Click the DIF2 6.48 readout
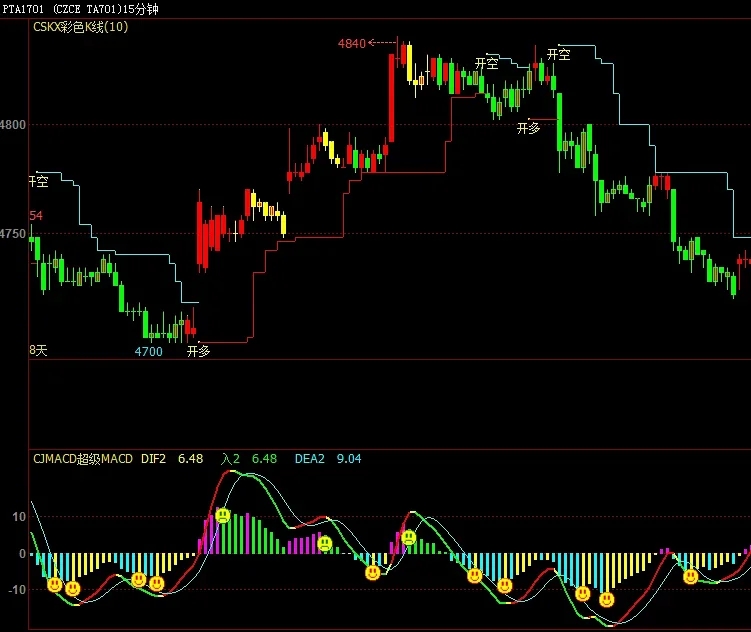 point(172,459)
